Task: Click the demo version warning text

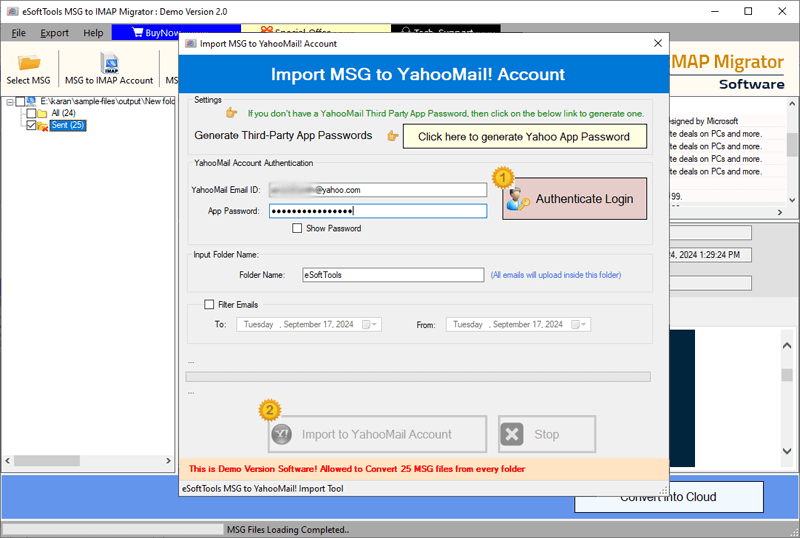Action: point(357,469)
